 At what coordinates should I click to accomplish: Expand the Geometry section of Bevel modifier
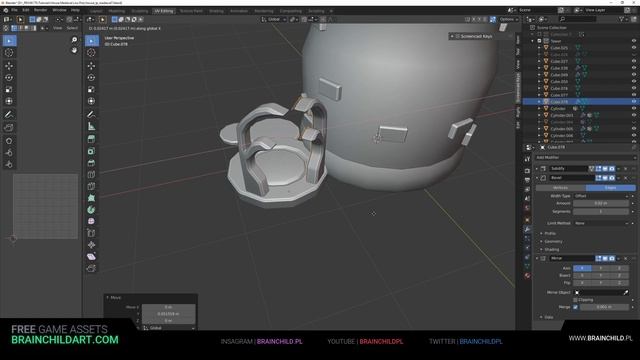[x=551, y=242]
